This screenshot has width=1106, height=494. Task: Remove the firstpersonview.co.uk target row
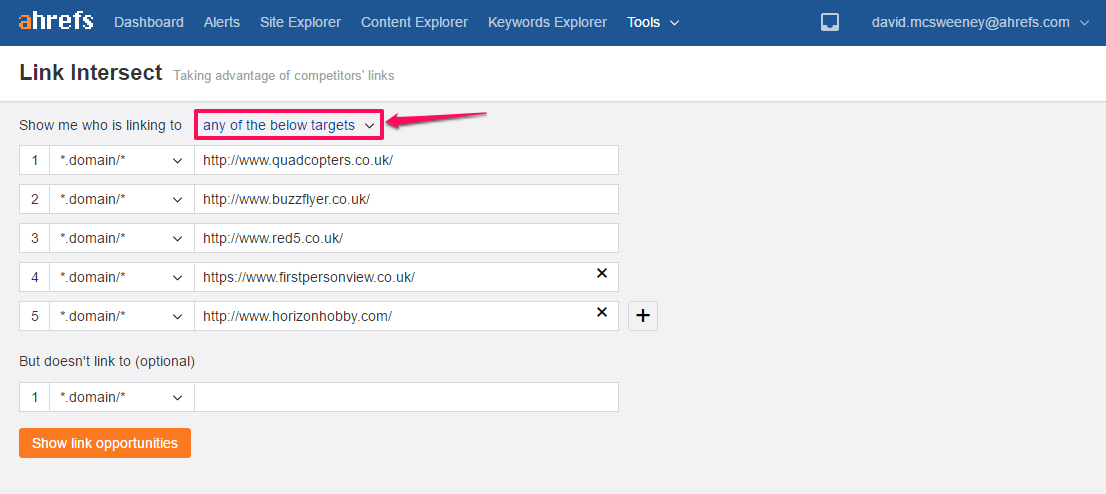coord(602,273)
